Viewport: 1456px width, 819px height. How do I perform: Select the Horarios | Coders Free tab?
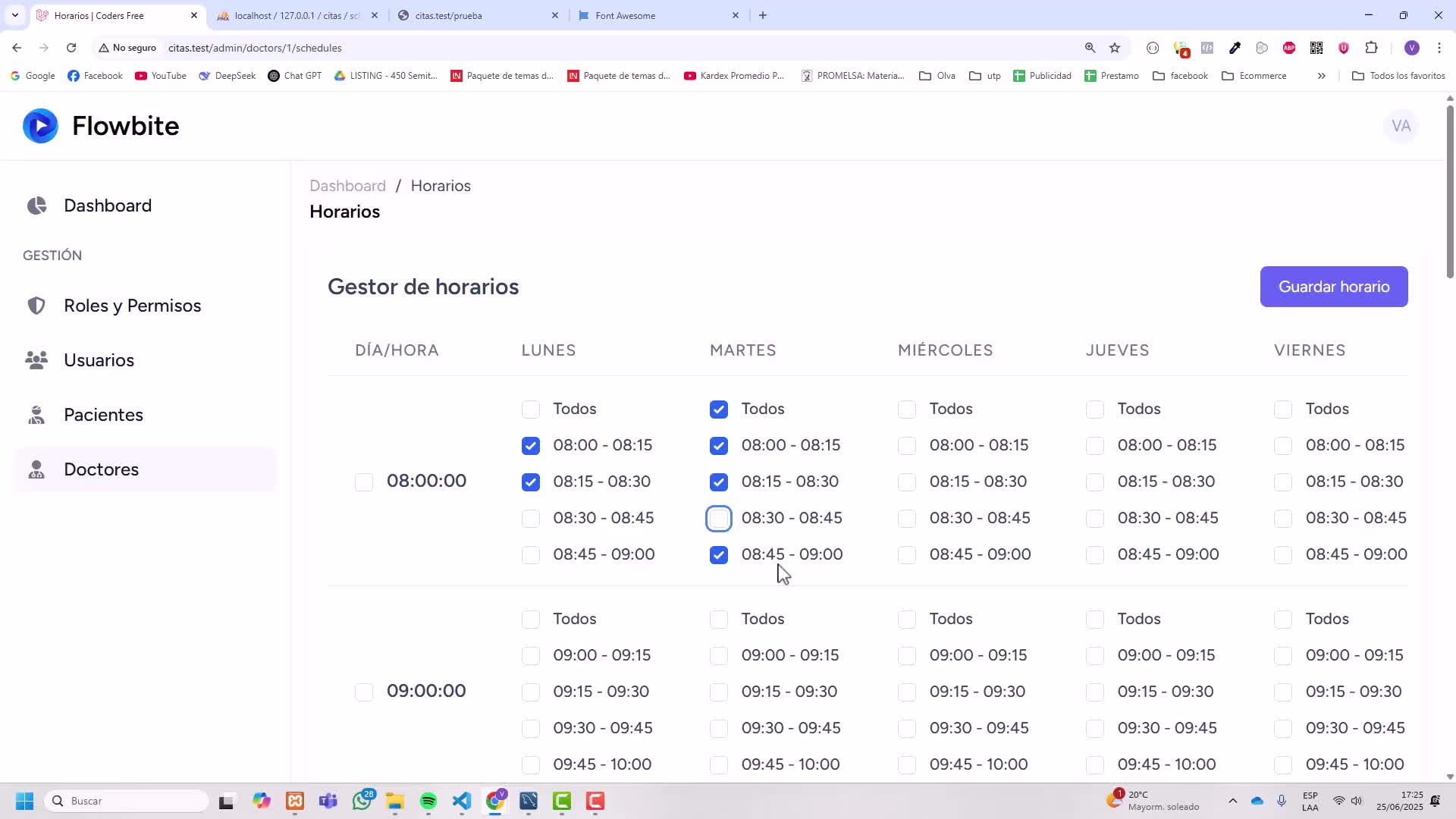click(x=118, y=15)
